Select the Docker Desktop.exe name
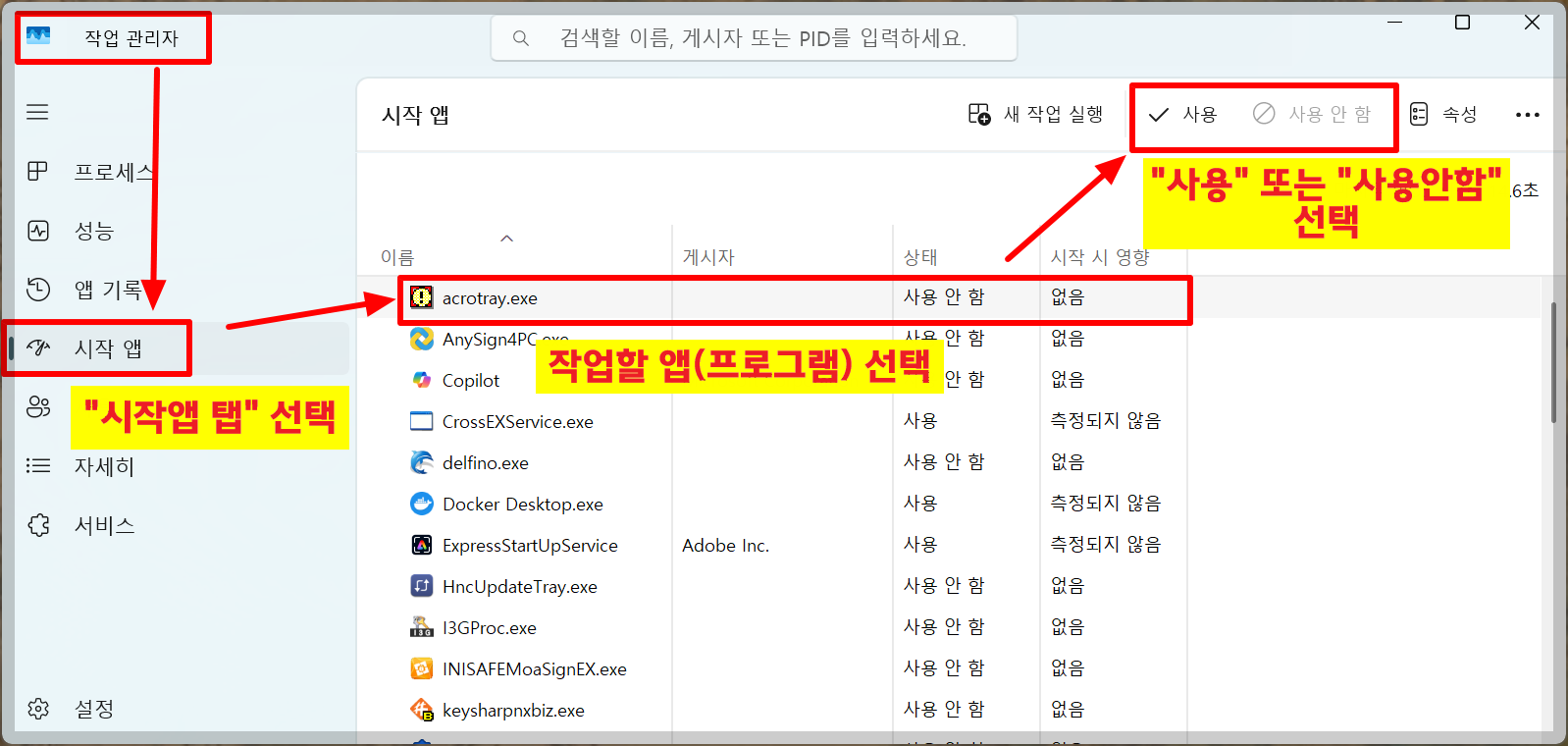 coord(523,505)
